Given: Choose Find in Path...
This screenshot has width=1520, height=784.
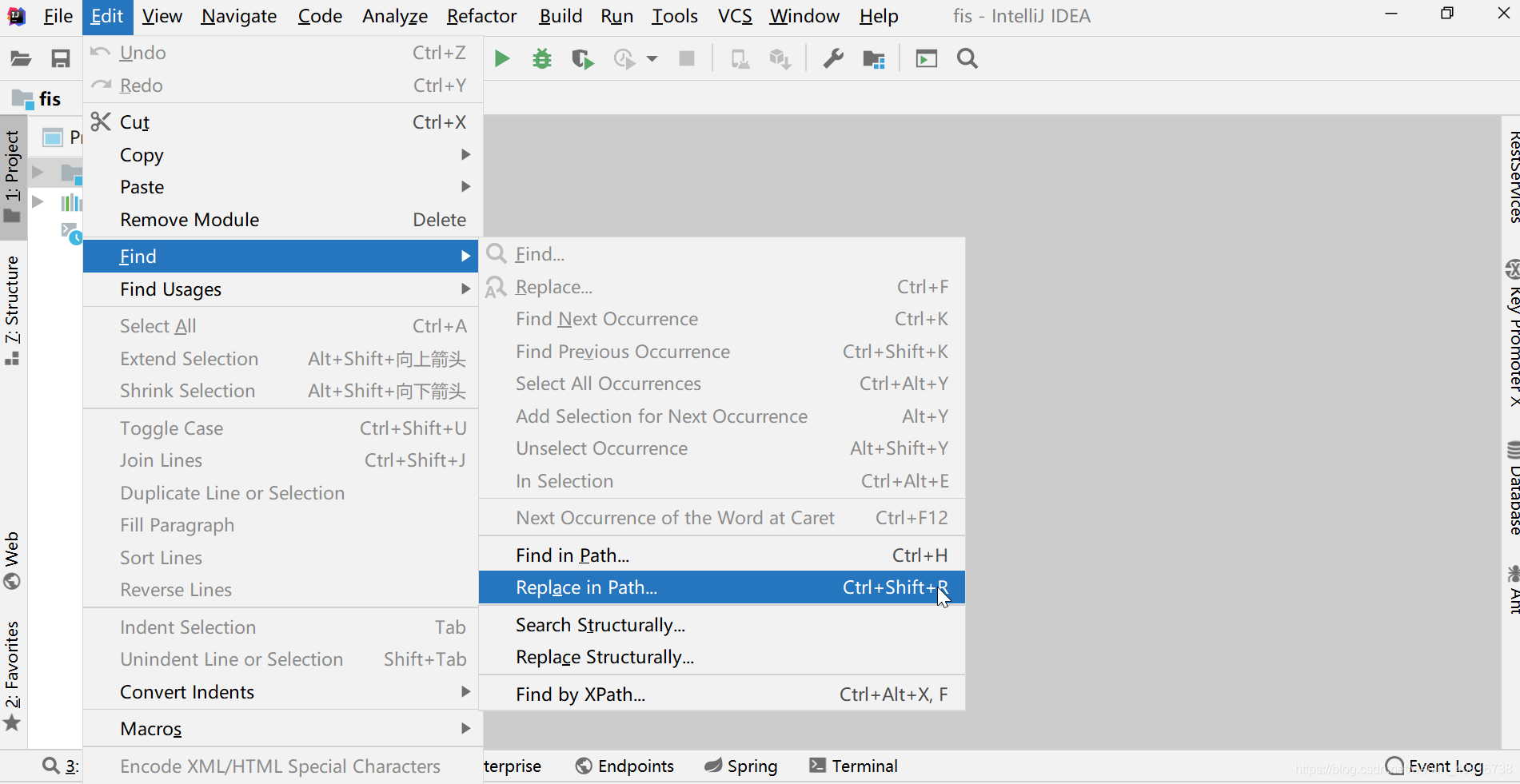Looking at the screenshot, I should click(x=722, y=555).
